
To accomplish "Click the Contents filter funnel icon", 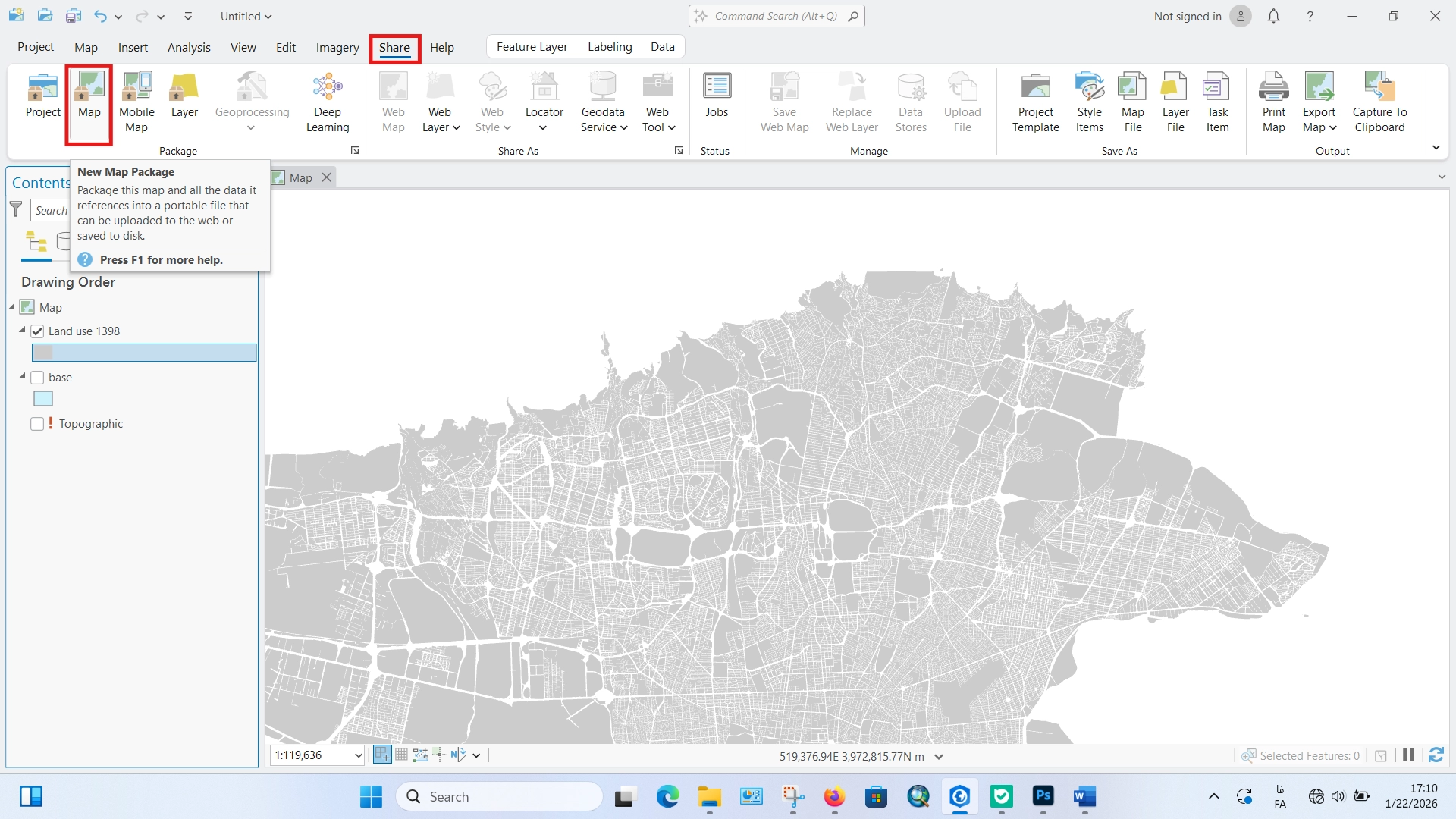I will [16, 209].
